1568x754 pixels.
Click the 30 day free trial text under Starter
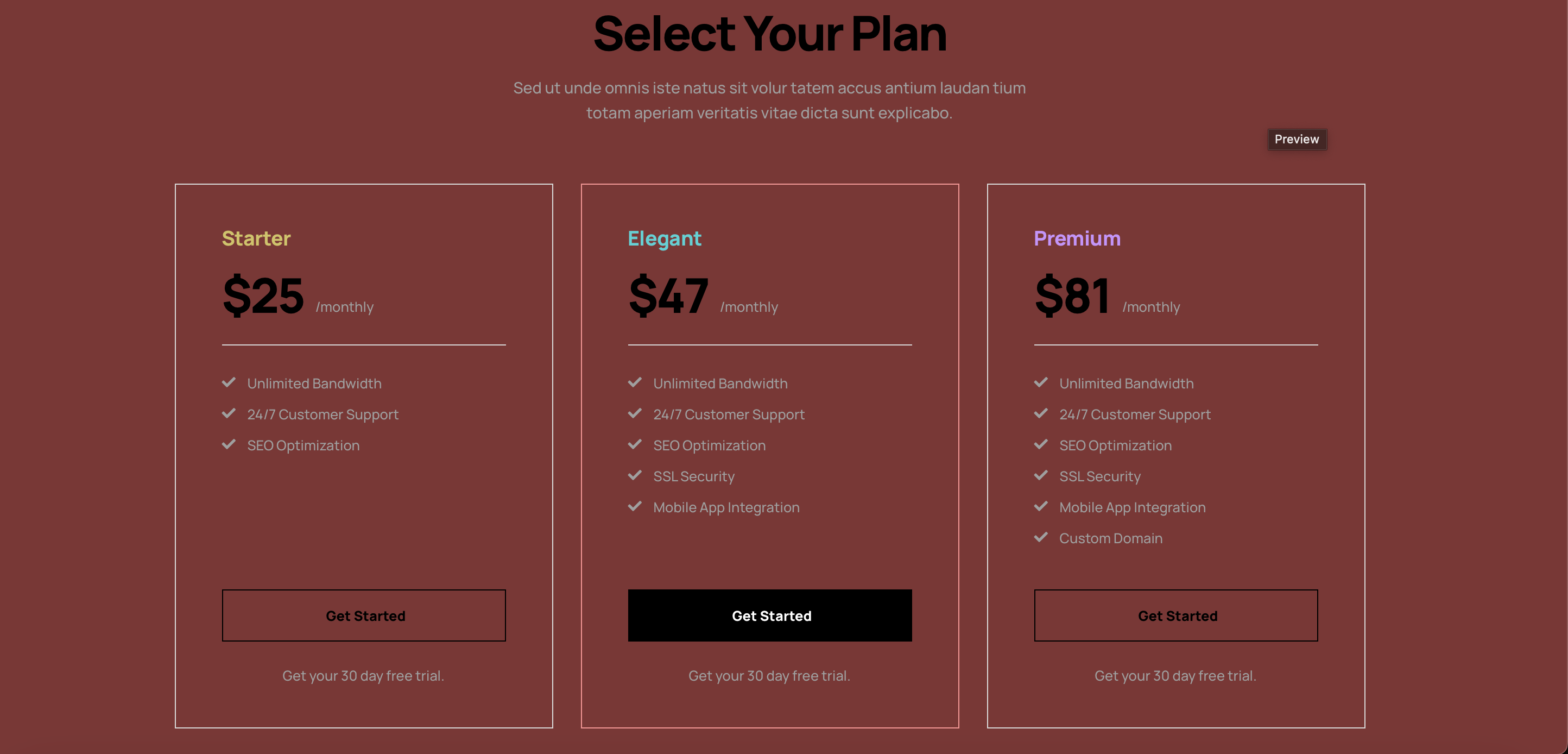[x=364, y=675]
